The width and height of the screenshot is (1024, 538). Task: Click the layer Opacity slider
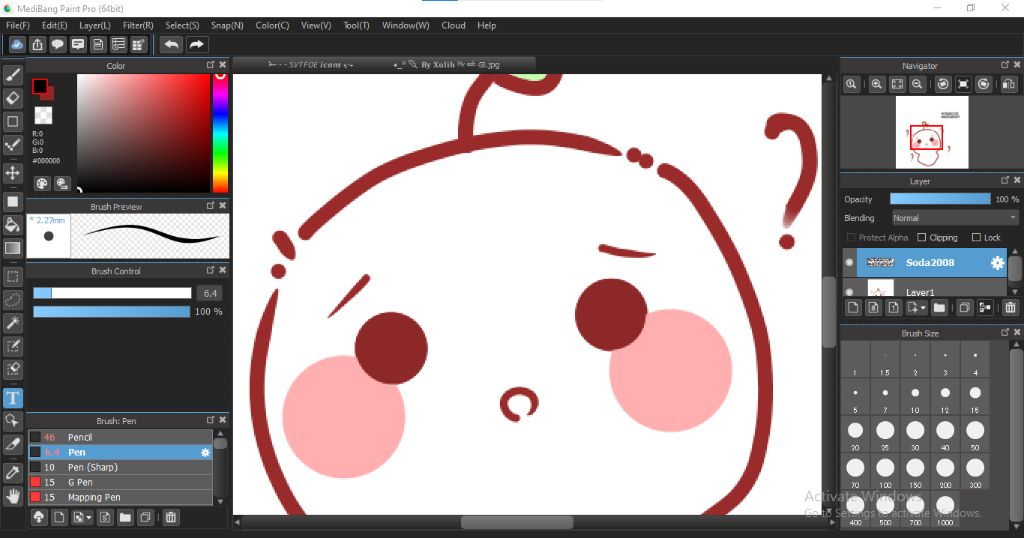940,199
